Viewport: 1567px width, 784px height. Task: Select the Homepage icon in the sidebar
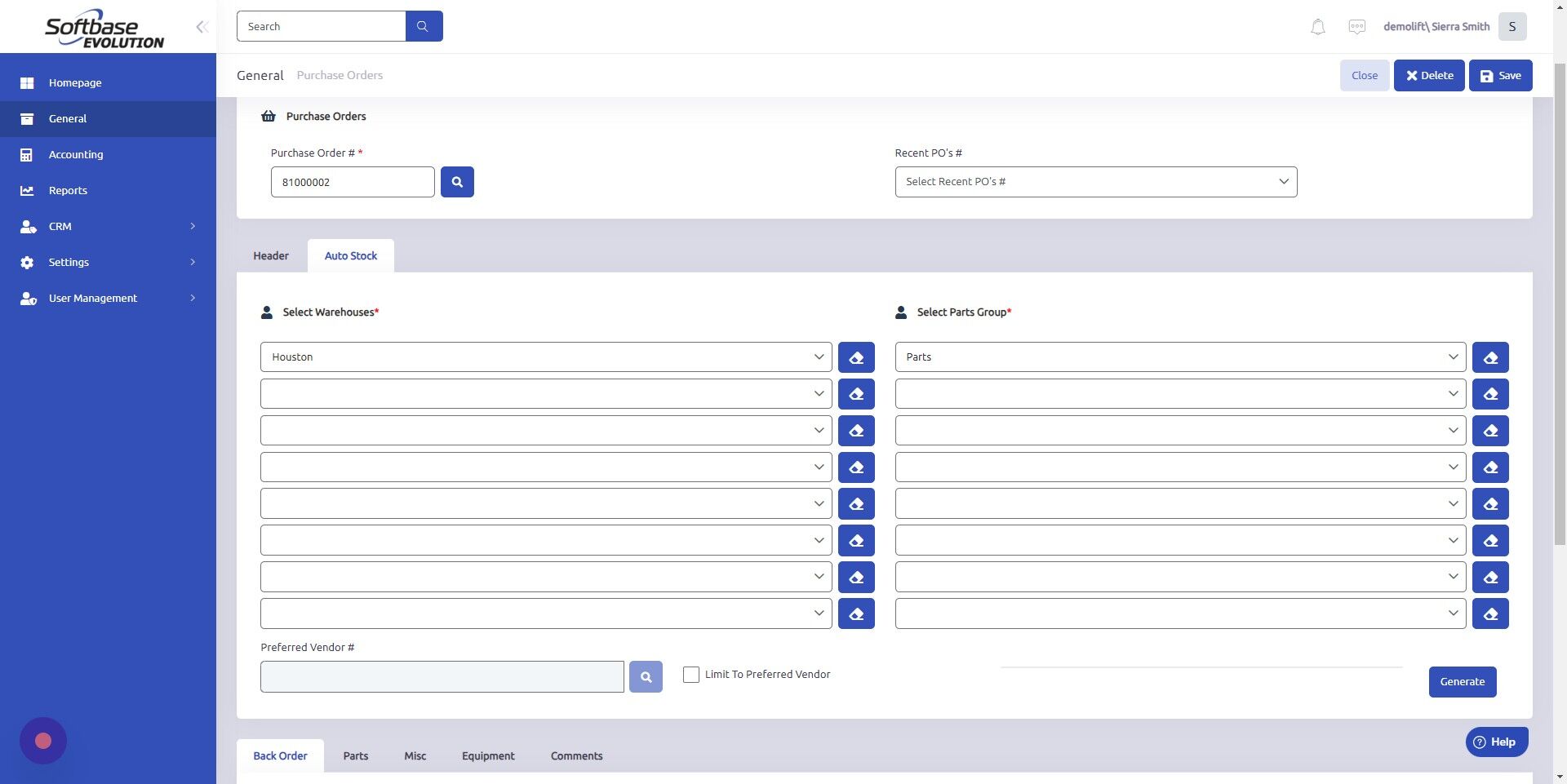28,82
